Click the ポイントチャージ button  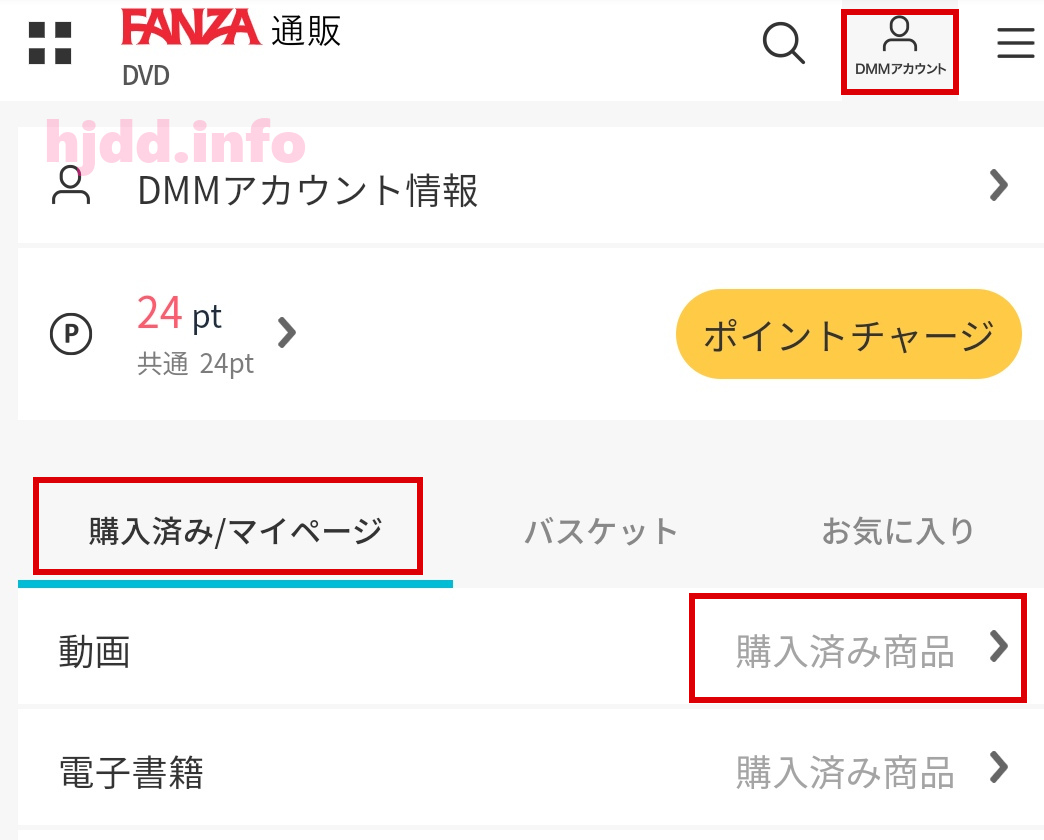click(848, 334)
